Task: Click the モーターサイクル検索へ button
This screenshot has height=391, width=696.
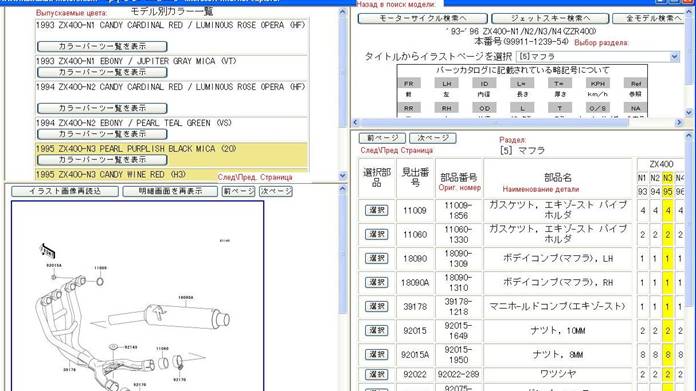Action: [422, 18]
